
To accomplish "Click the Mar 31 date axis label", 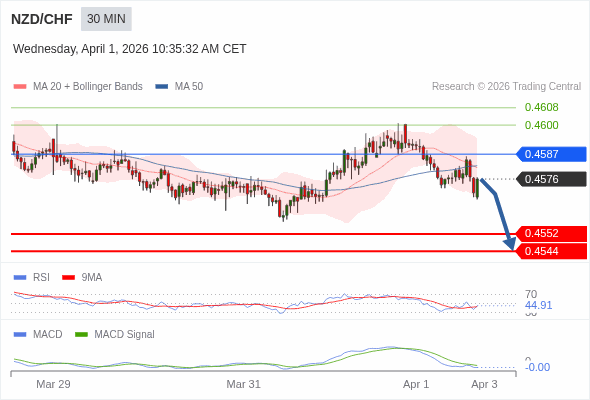I will click(243, 385).
